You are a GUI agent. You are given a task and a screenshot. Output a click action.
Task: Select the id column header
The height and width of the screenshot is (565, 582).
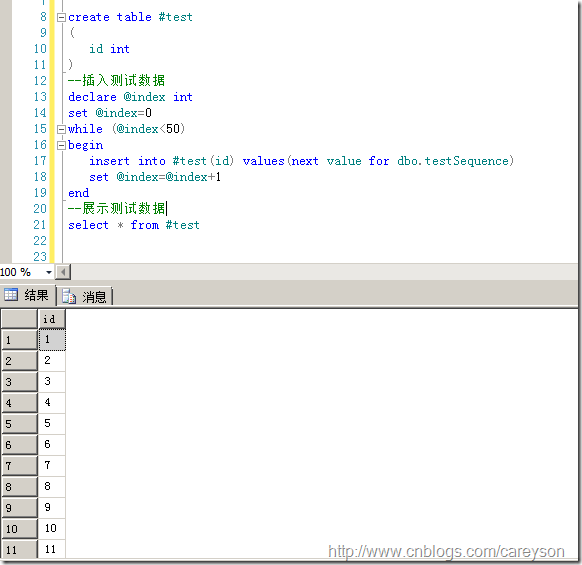[52, 319]
